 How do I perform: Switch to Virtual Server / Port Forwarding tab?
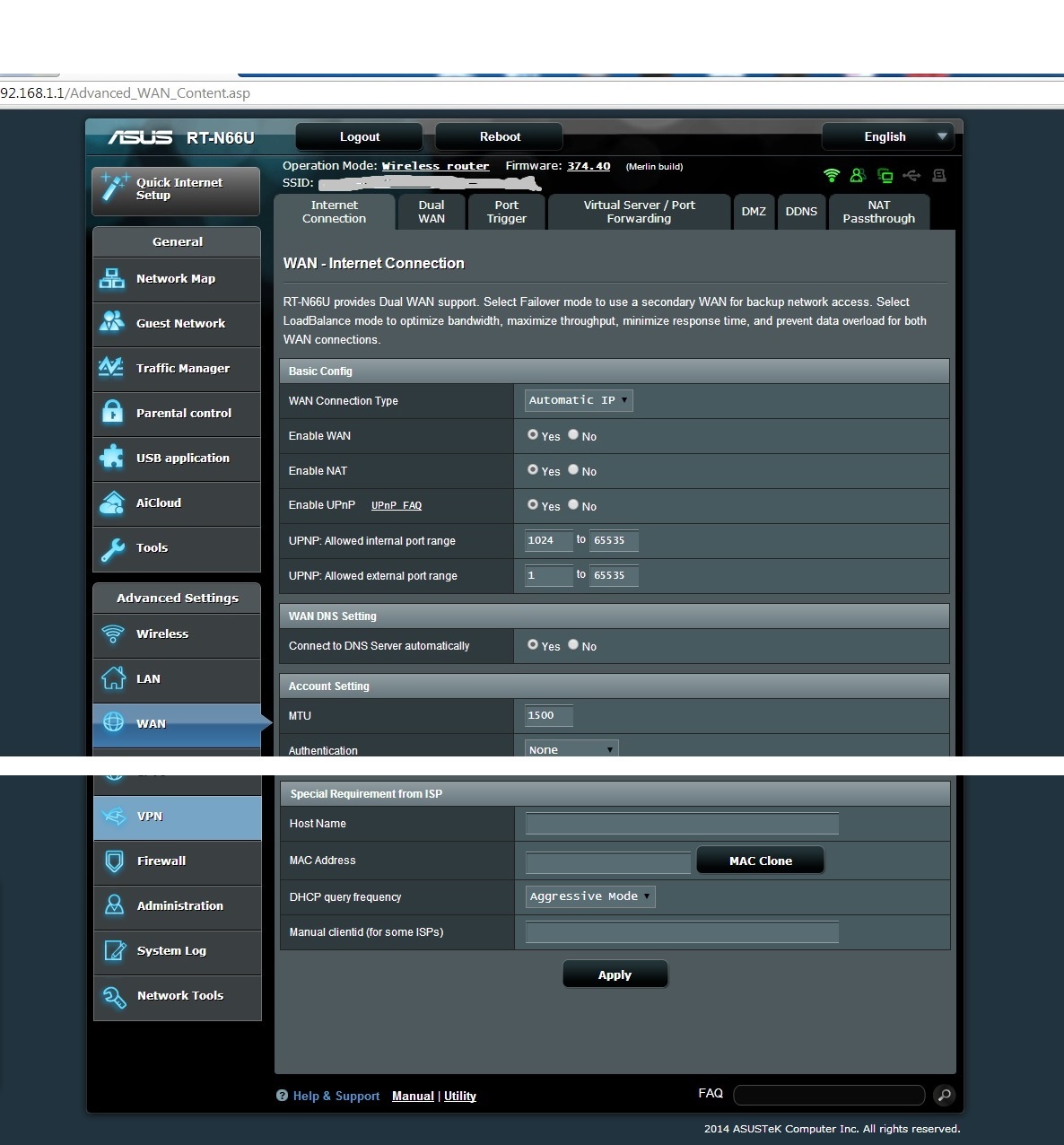pyautogui.click(x=639, y=212)
